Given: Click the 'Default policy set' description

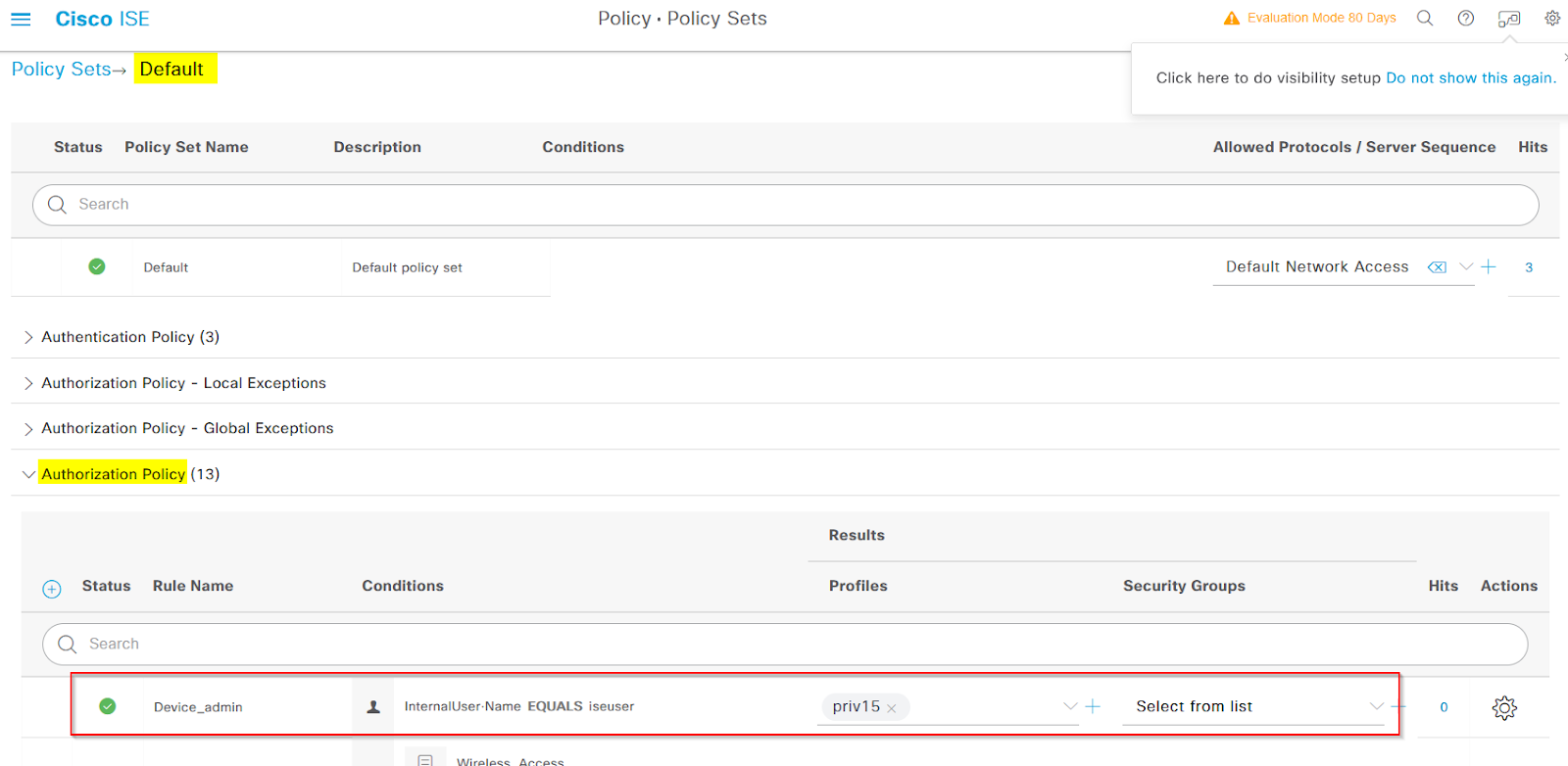Looking at the screenshot, I should point(407,267).
